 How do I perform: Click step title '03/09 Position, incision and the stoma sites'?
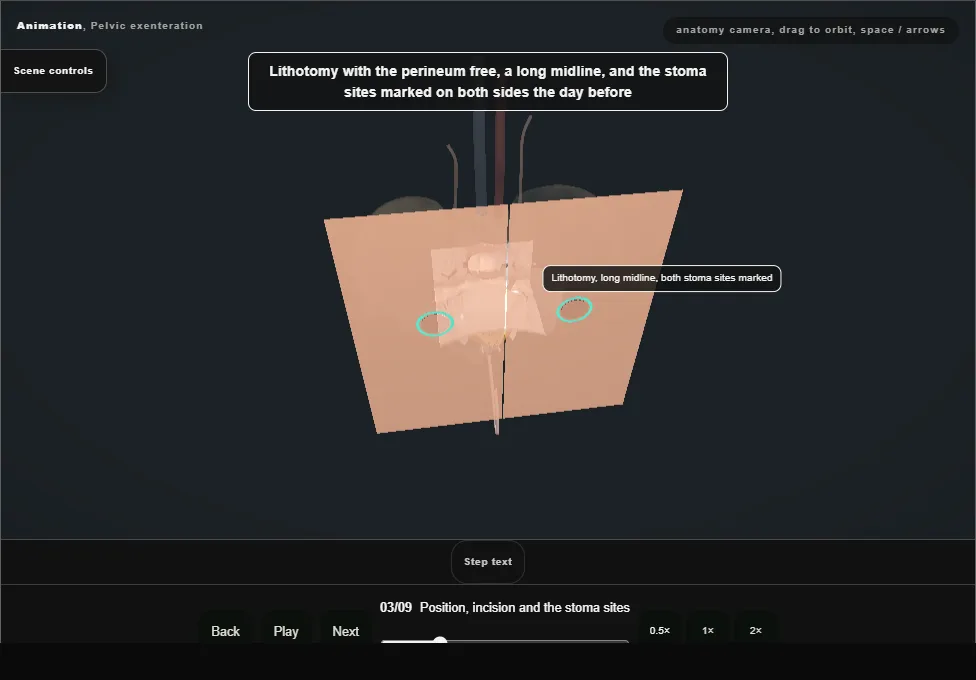(505, 607)
